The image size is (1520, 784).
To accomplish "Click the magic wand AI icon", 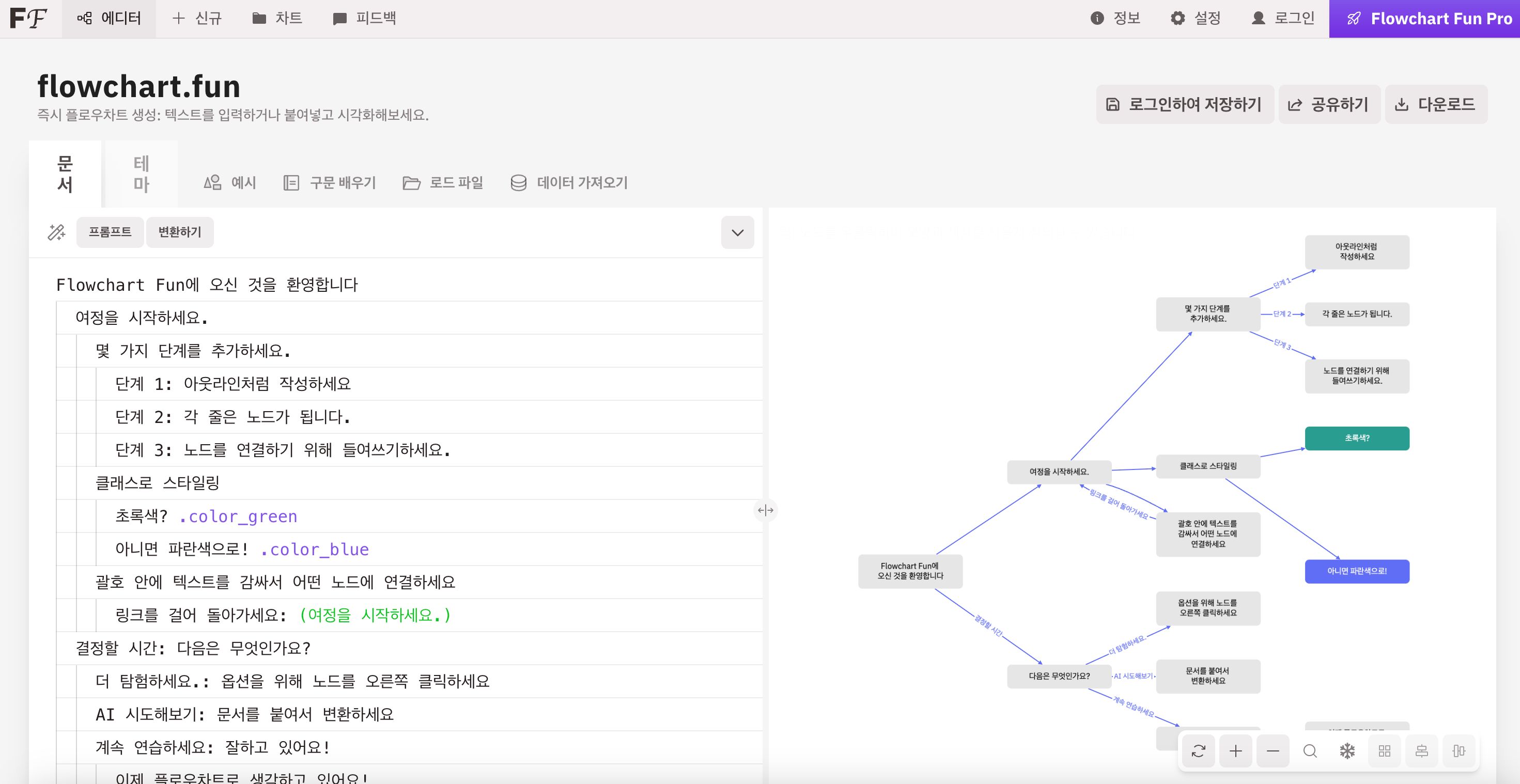I will point(57,232).
